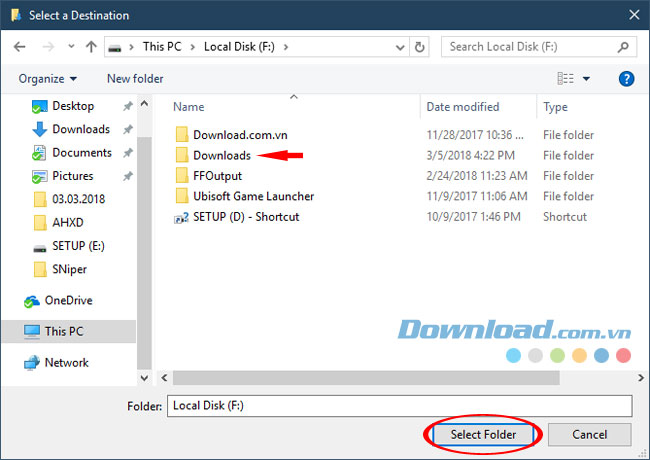The width and height of the screenshot is (650, 460).
Task: Select This PC in address breadcrumb
Action: click(x=162, y=46)
